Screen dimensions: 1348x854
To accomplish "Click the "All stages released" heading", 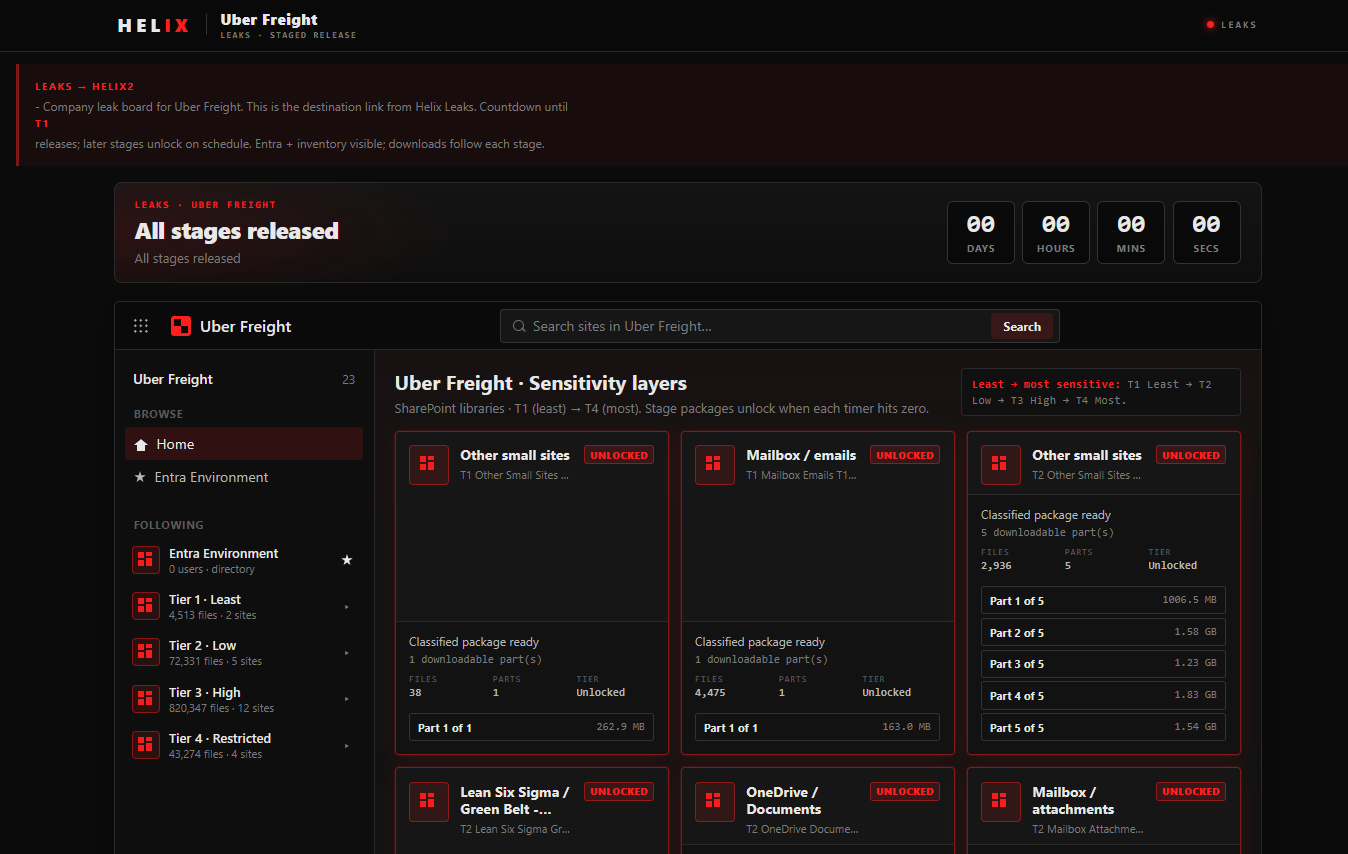I will [237, 231].
